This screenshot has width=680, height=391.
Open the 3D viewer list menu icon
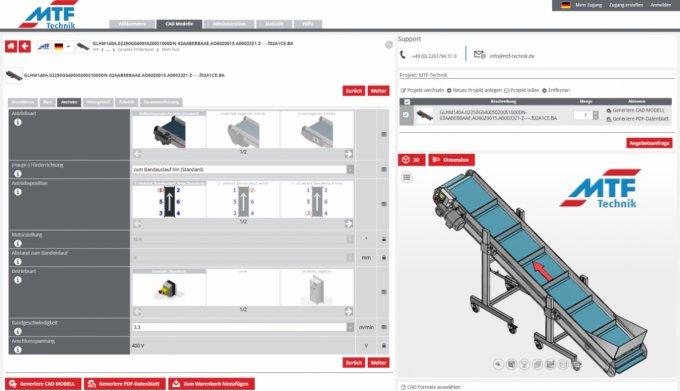pyautogui.click(x=406, y=177)
